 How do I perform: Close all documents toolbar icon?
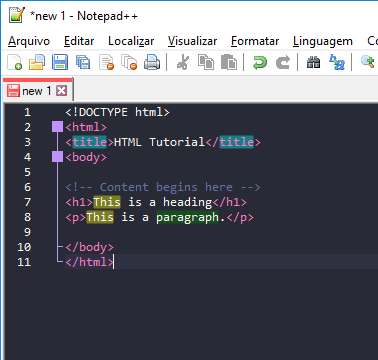(x=129, y=62)
